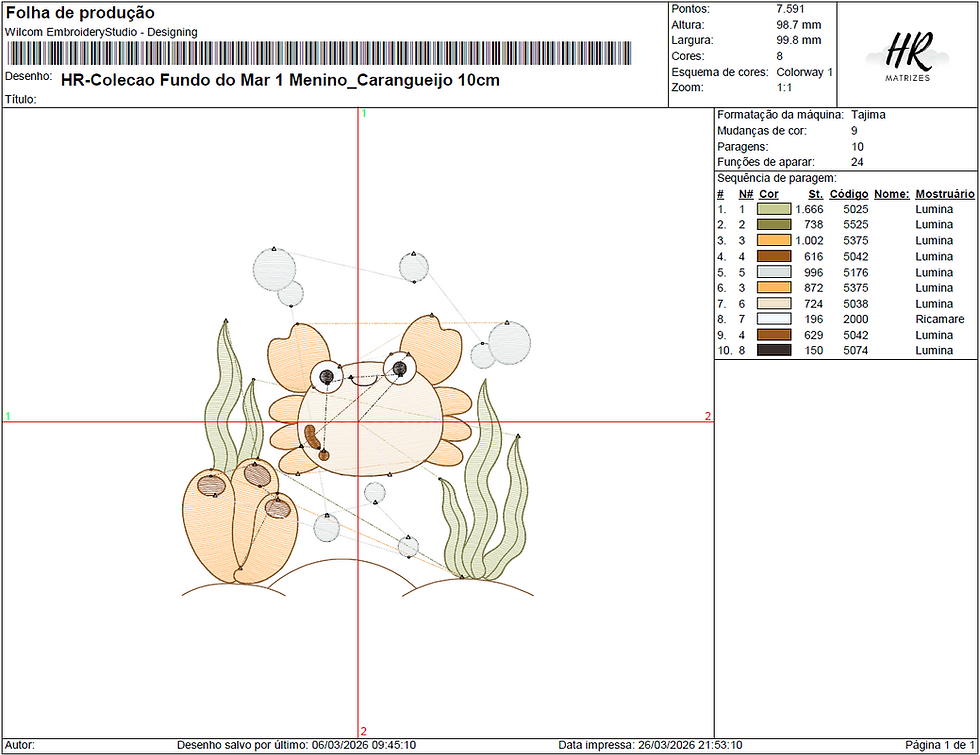Select color swatch for stop 7 code 5038
The width and height of the screenshot is (980, 755).
[x=774, y=304]
